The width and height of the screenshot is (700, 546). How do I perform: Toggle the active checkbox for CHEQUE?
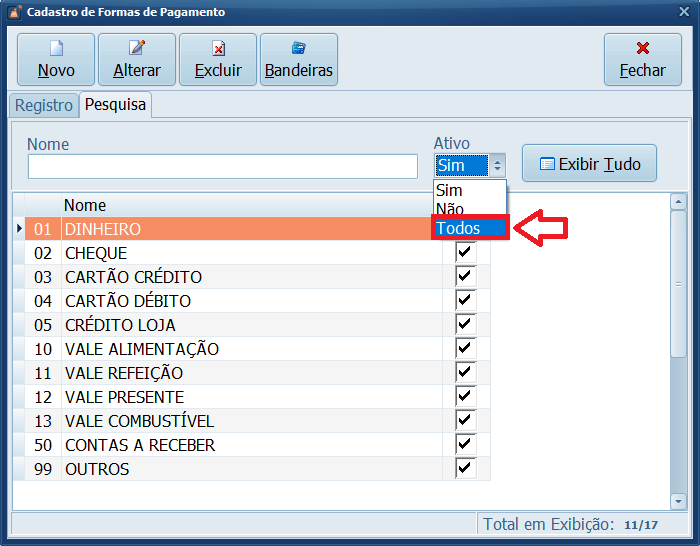click(465, 253)
